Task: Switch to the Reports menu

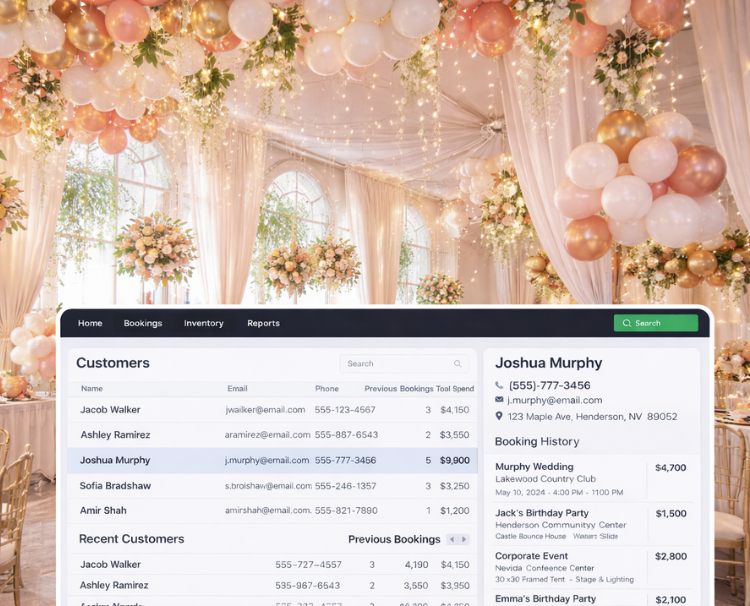Action: point(263,323)
